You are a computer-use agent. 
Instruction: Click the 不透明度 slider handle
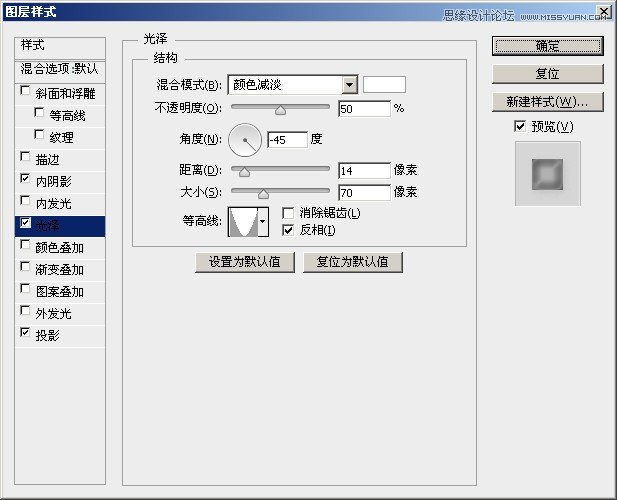(x=280, y=110)
